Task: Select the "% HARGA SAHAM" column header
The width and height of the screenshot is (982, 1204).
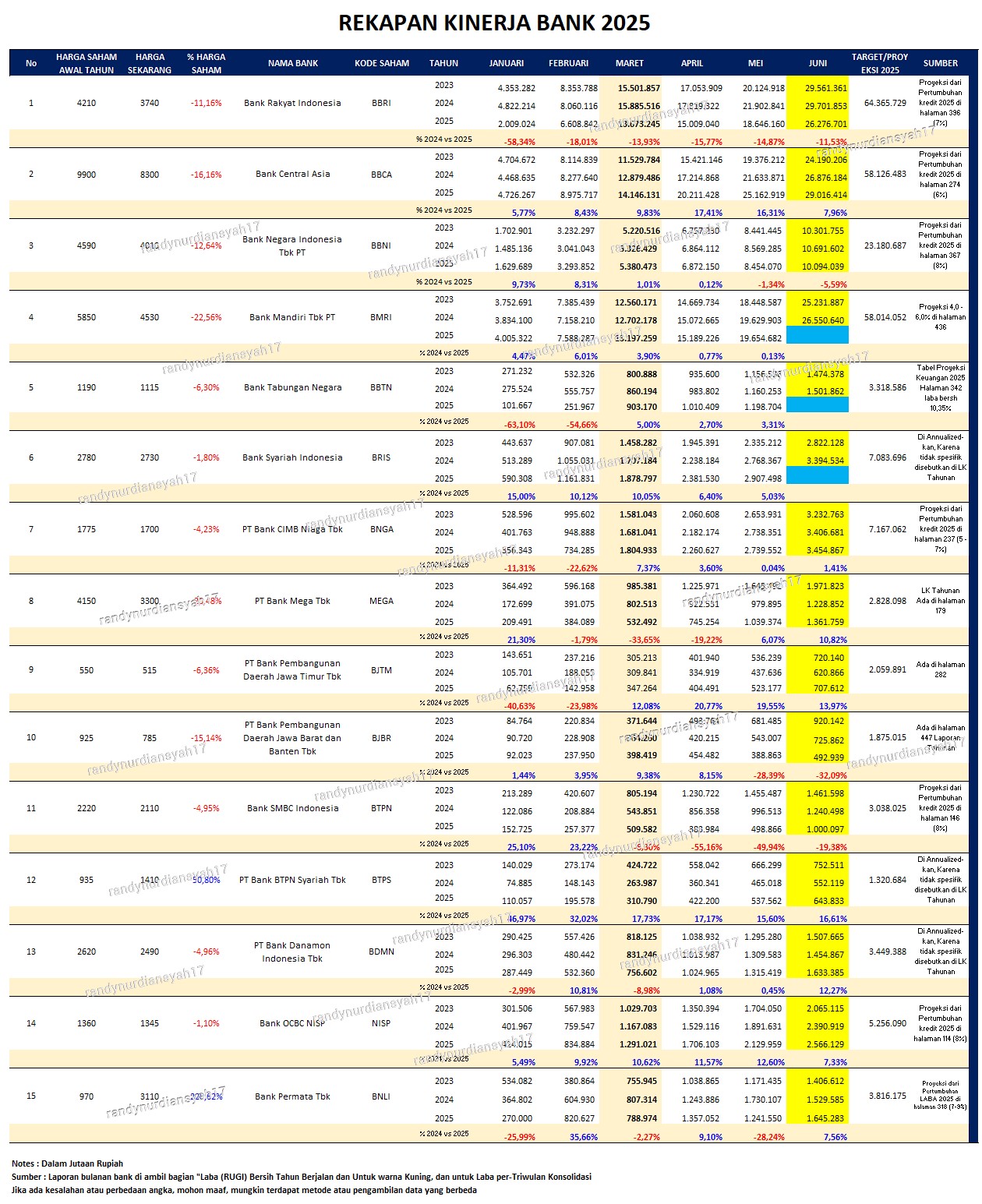Action: (207, 63)
